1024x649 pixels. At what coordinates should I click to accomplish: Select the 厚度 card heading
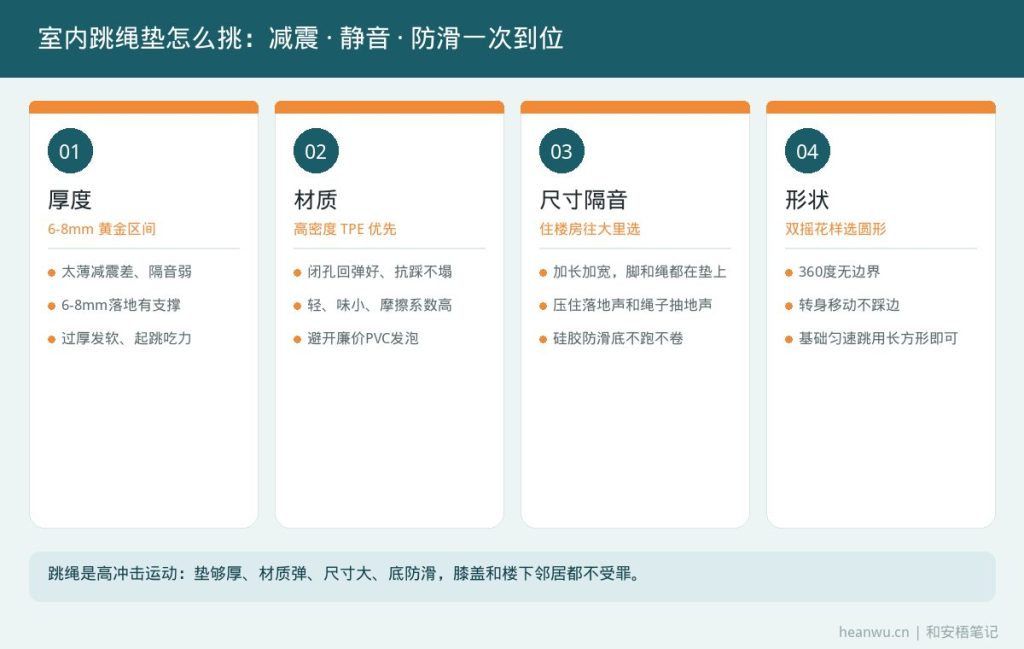[70, 200]
